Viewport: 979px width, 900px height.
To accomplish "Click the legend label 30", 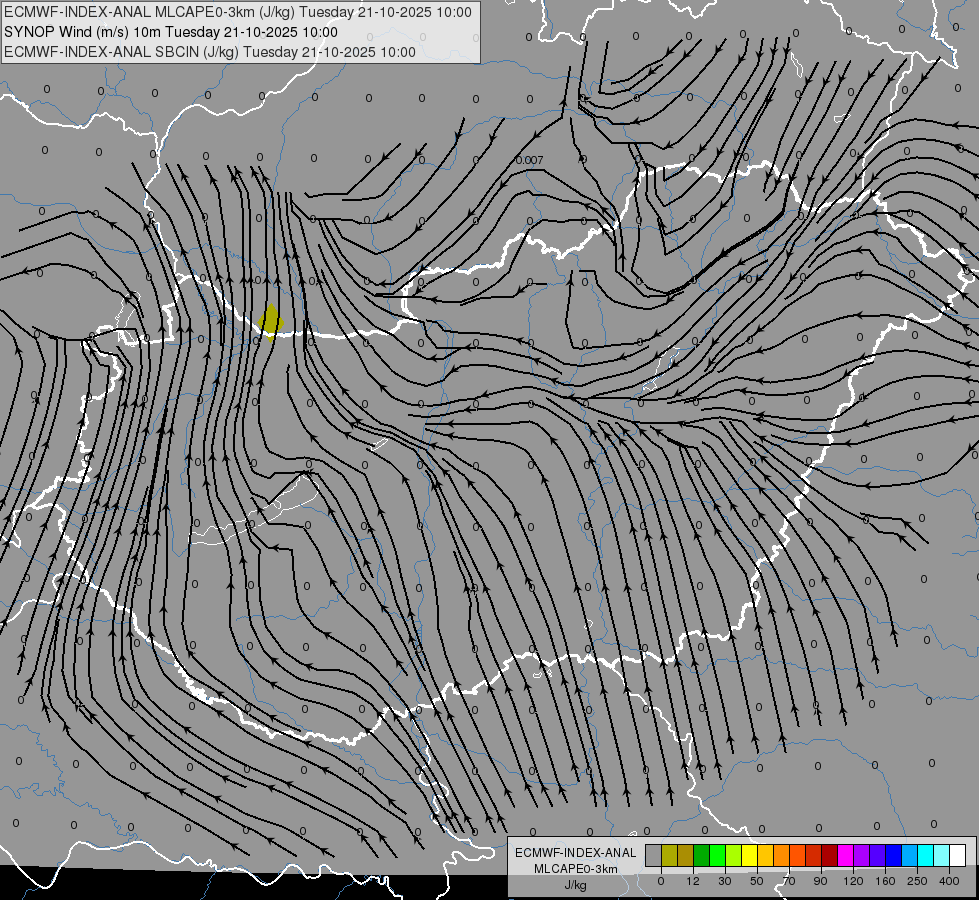I will click(x=725, y=881).
